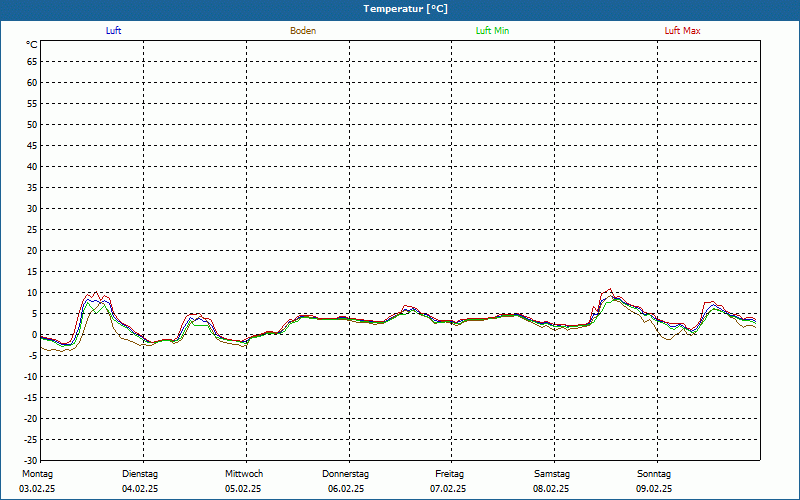The image size is (800, 500).
Task: Click the date 06.02.25
Action: point(346,489)
